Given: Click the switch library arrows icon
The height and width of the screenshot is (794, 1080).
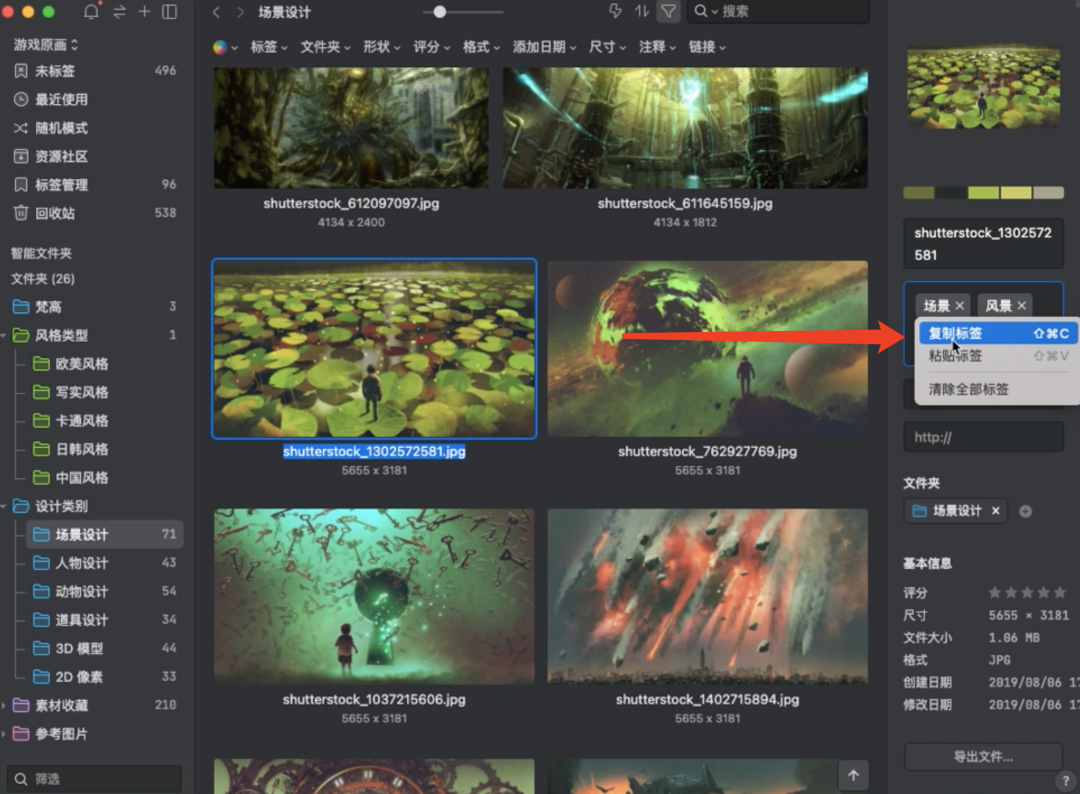Looking at the screenshot, I should click(119, 12).
